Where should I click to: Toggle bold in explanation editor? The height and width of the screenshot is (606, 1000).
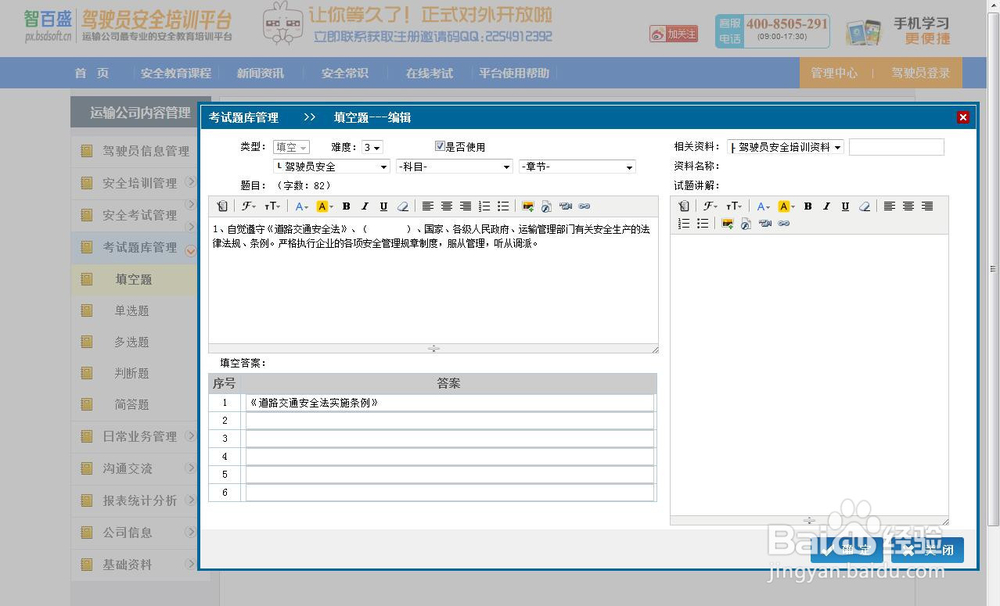point(808,206)
